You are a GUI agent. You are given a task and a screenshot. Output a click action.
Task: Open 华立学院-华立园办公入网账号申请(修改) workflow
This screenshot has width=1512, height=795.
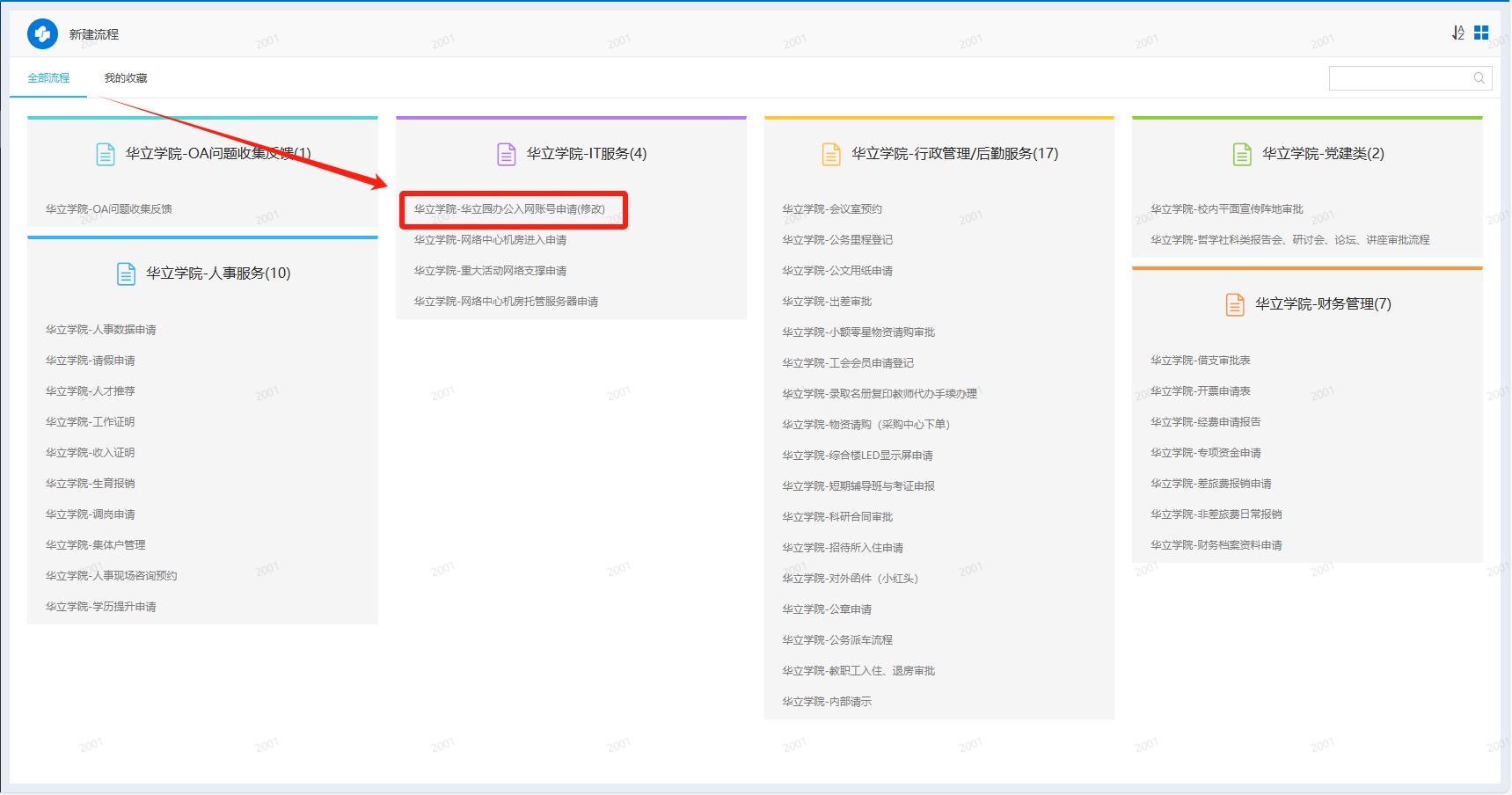click(509, 209)
